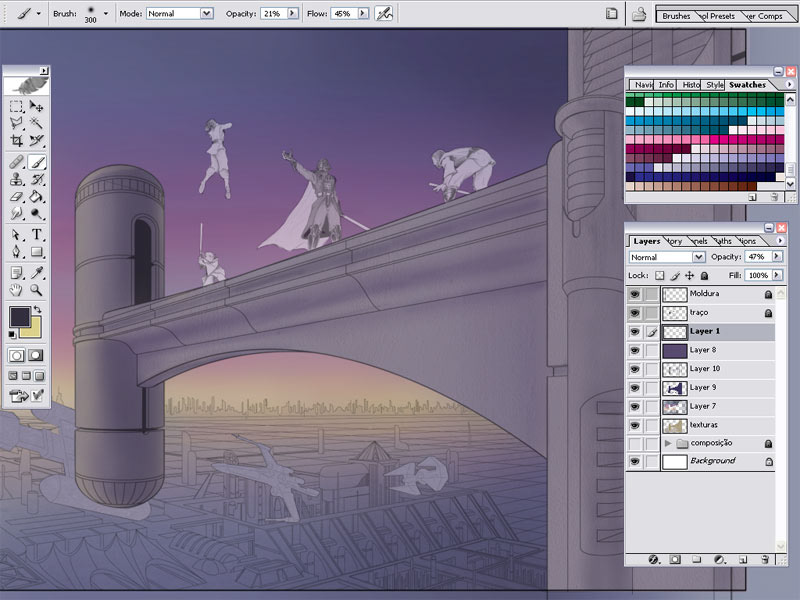Select the Pen tool

pyautogui.click(x=16, y=252)
